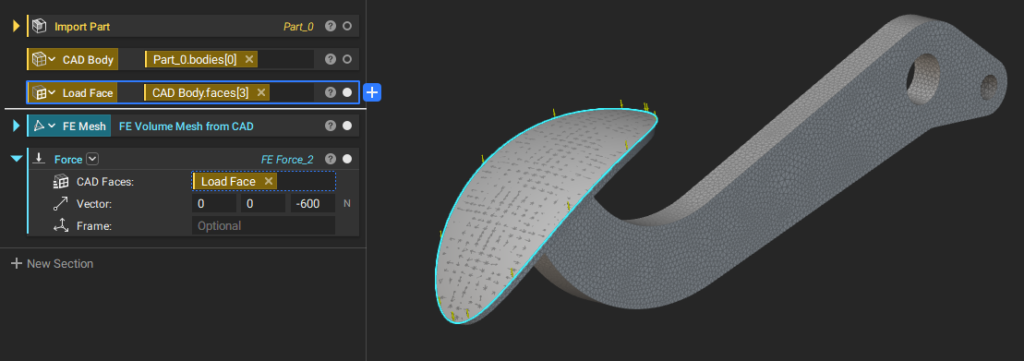Click the Force load arrow icon
This screenshot has height=361, width=1024.
39,158
